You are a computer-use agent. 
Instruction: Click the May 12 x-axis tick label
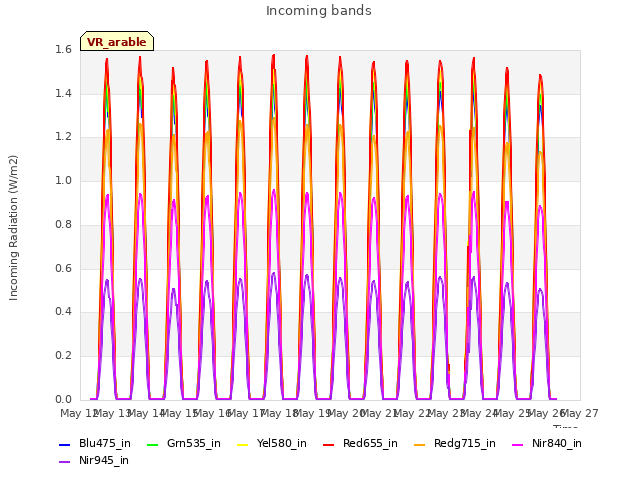(x=78, y=413)
